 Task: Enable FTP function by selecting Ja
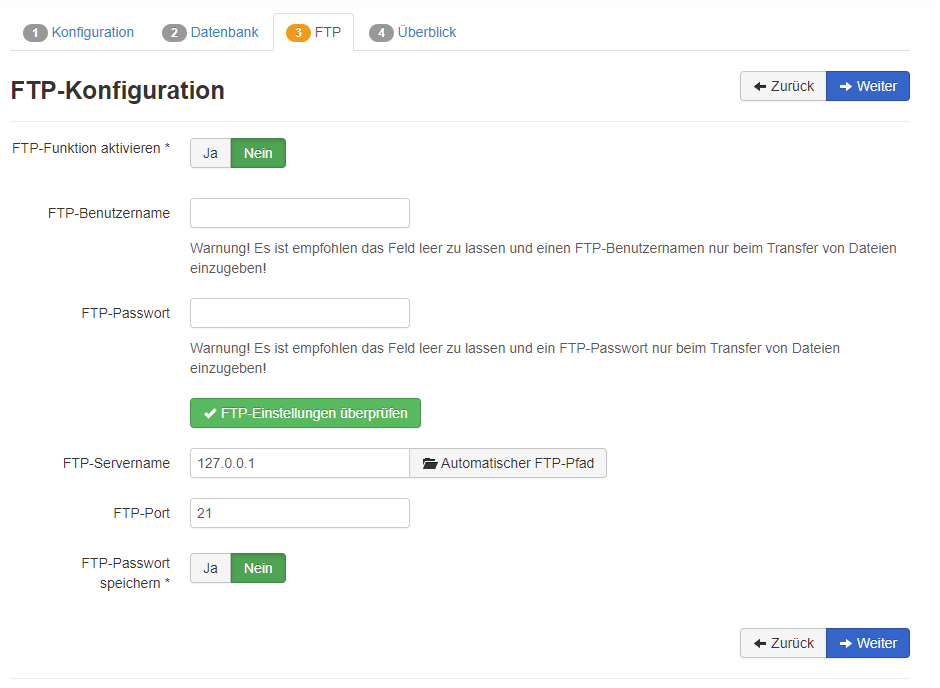(211, 153)
